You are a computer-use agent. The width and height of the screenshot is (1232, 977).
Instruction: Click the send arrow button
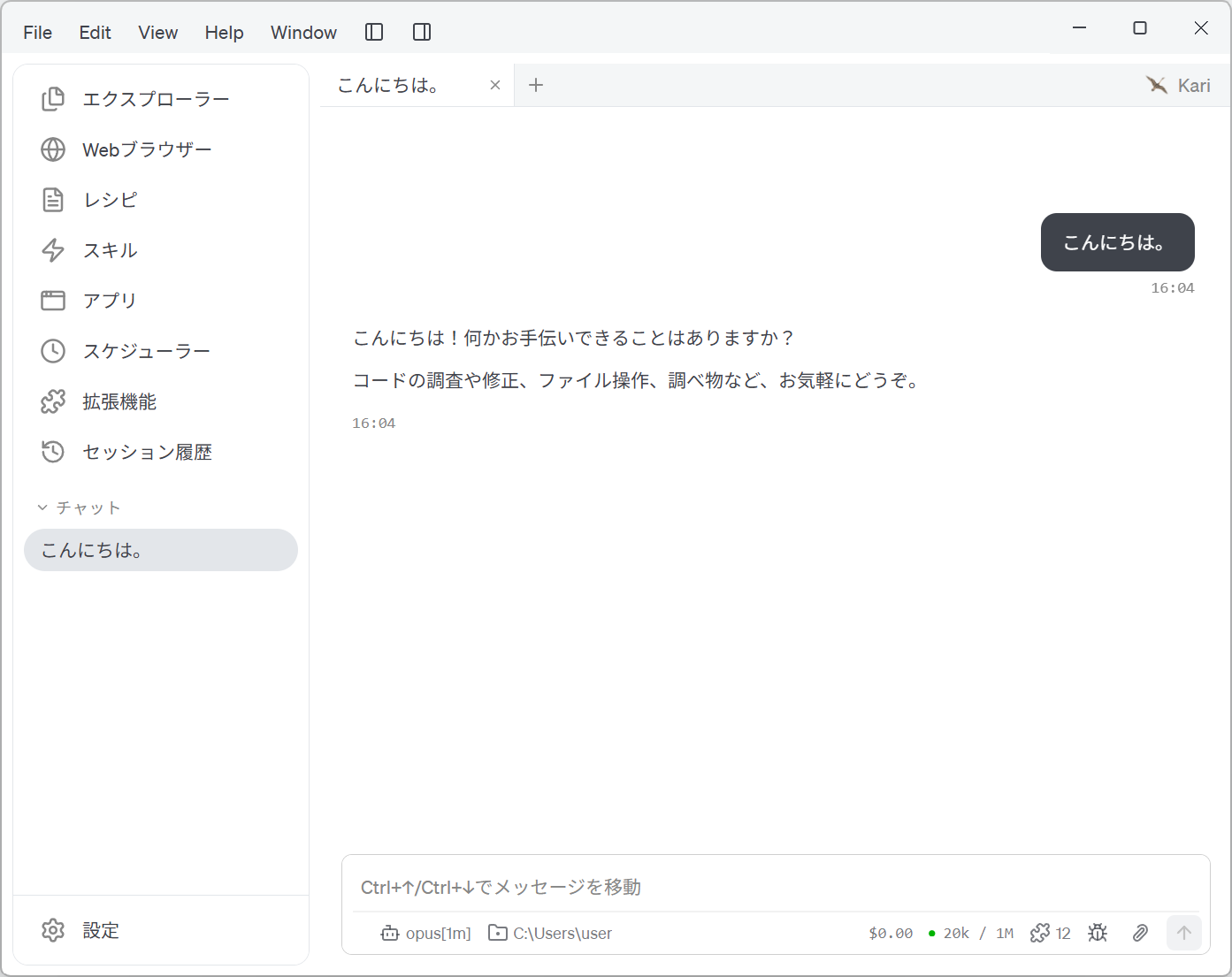(1184, 933)
